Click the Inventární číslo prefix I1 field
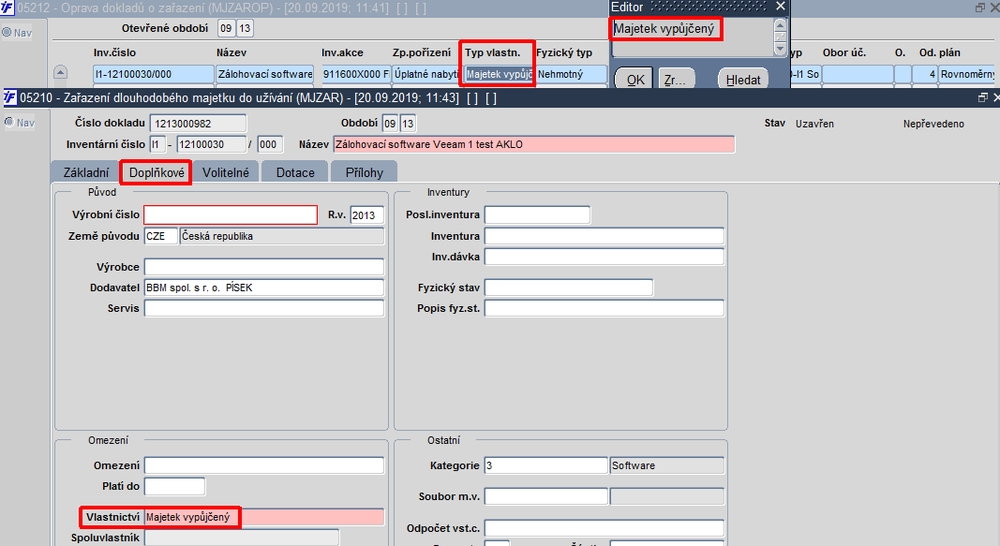 158,144
